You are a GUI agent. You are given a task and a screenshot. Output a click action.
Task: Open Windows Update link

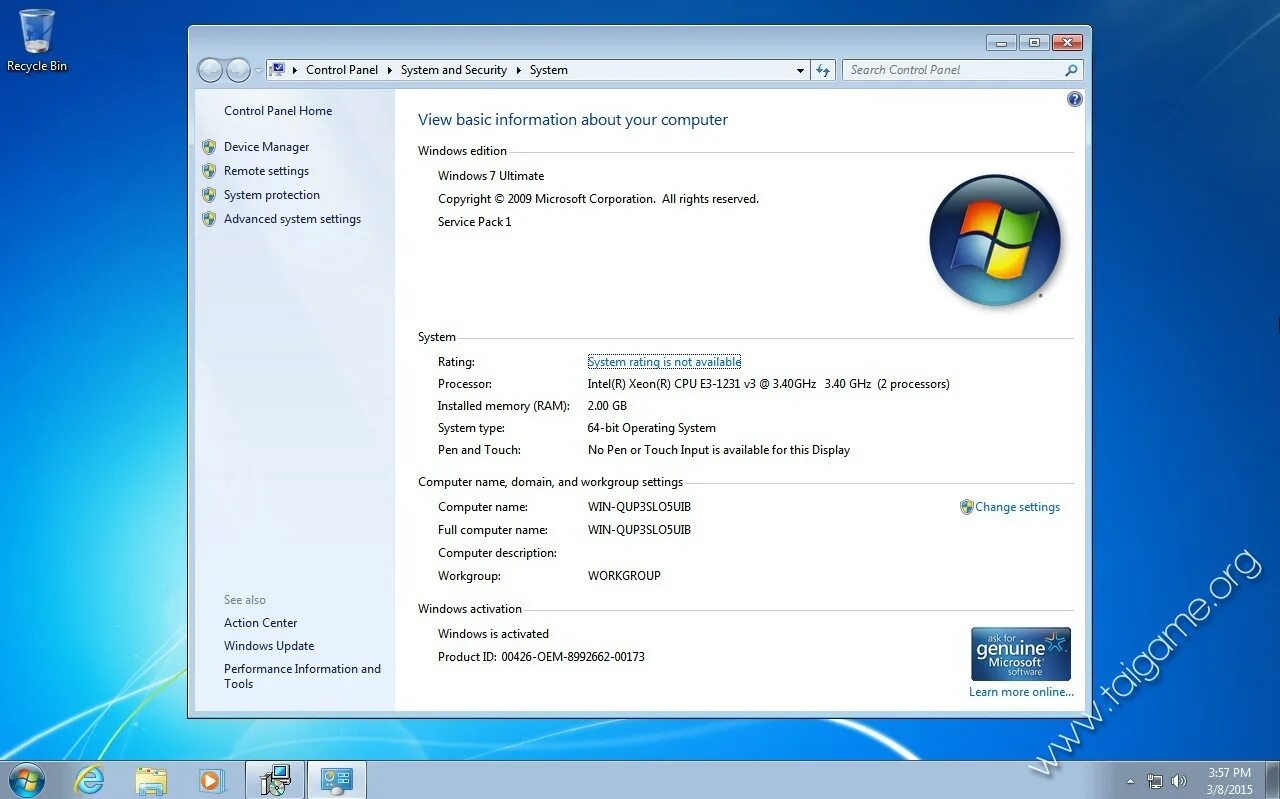269,646
